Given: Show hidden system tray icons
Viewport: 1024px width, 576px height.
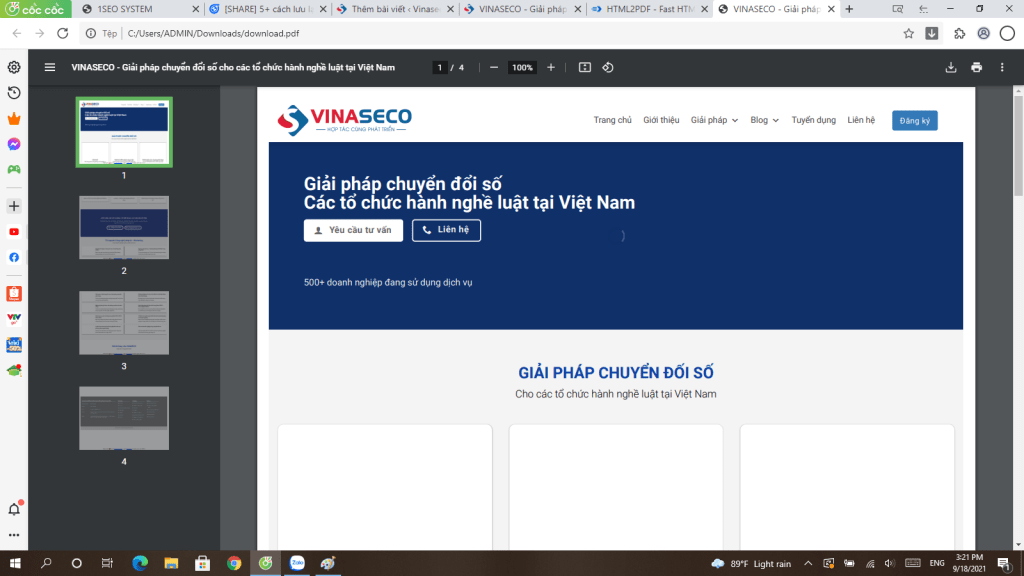Looking at the screenshot, I should pyautogui.click(x=808, y=563).
